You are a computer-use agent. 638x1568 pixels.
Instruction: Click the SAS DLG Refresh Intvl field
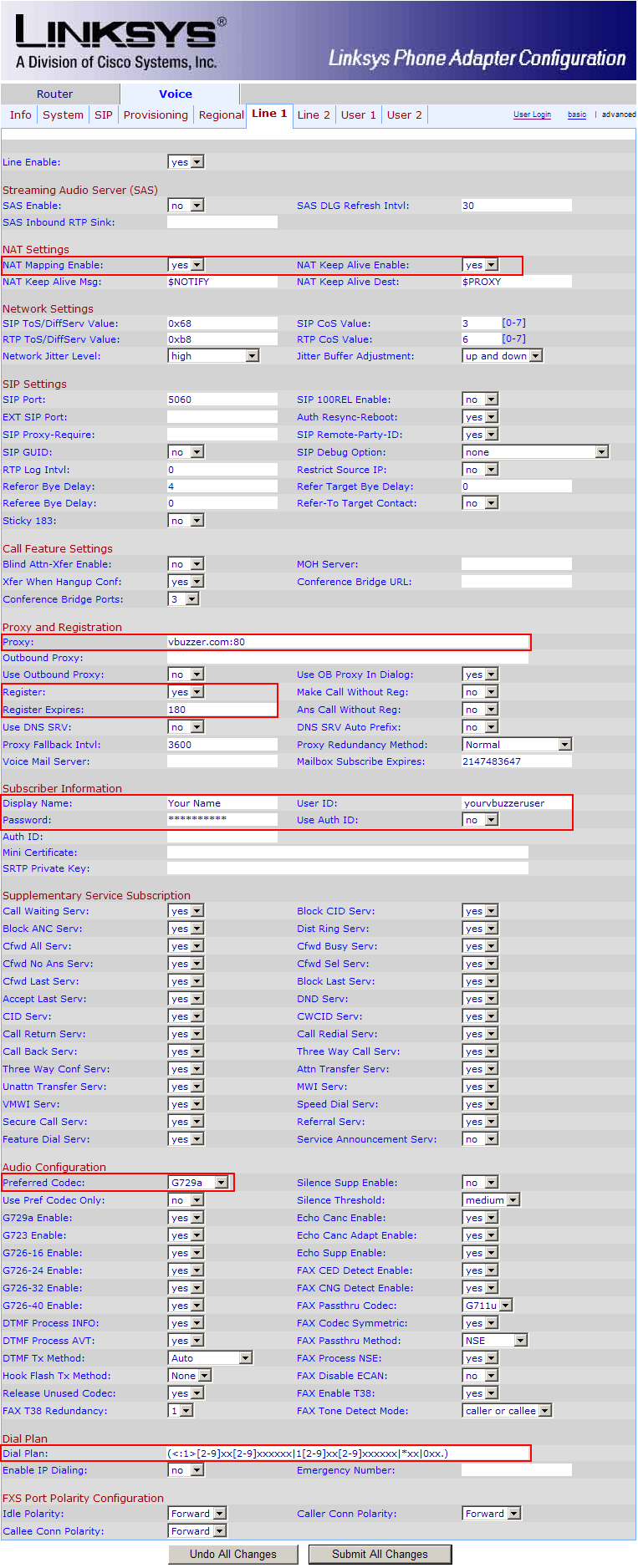[517, 206]
